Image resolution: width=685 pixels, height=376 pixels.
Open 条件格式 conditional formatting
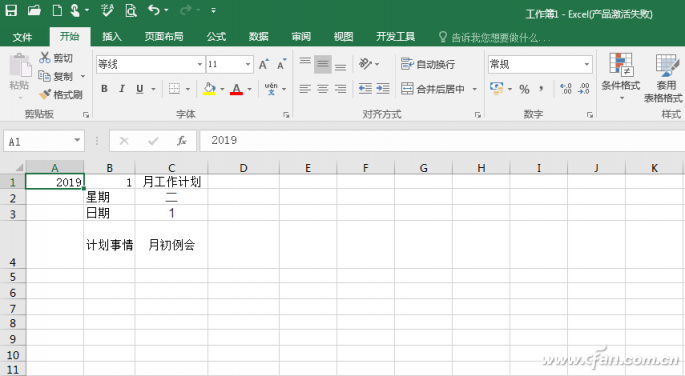coord(620,76)
